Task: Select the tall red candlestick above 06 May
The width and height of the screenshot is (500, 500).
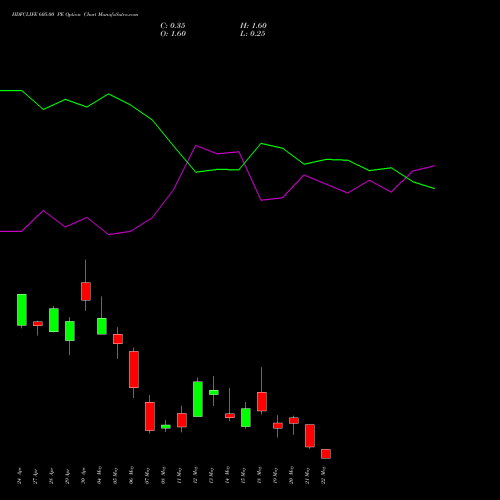Action: tap(134, 370)
